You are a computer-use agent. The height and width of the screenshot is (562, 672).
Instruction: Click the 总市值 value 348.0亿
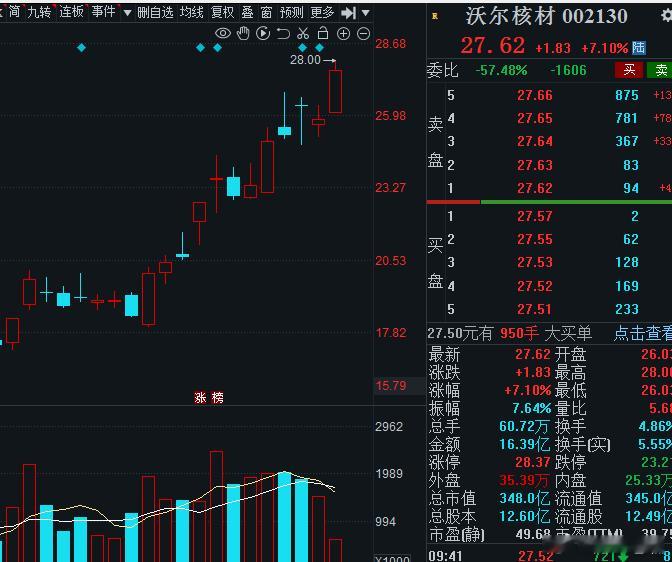point(525,498)
